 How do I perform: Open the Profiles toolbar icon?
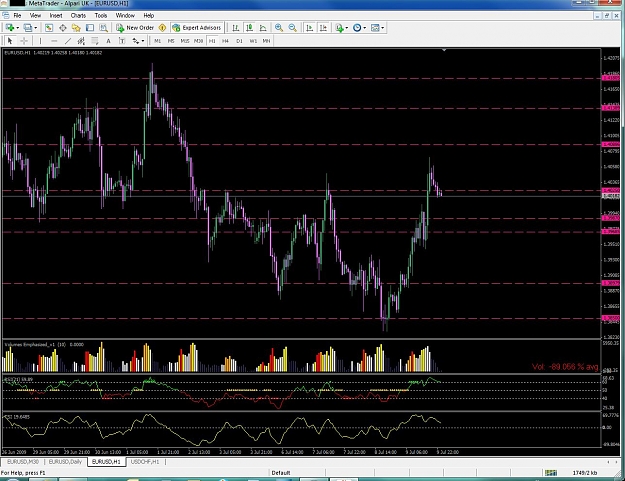(28, 28)
